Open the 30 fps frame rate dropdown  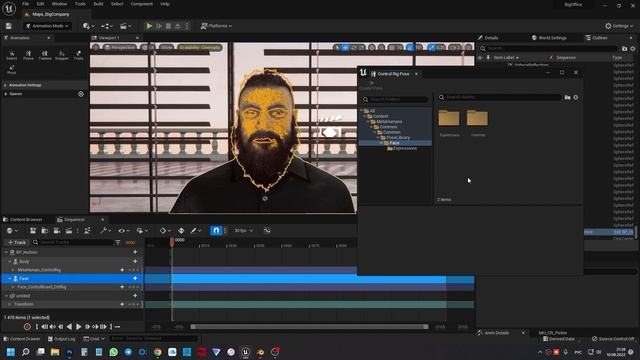(243, 231)
